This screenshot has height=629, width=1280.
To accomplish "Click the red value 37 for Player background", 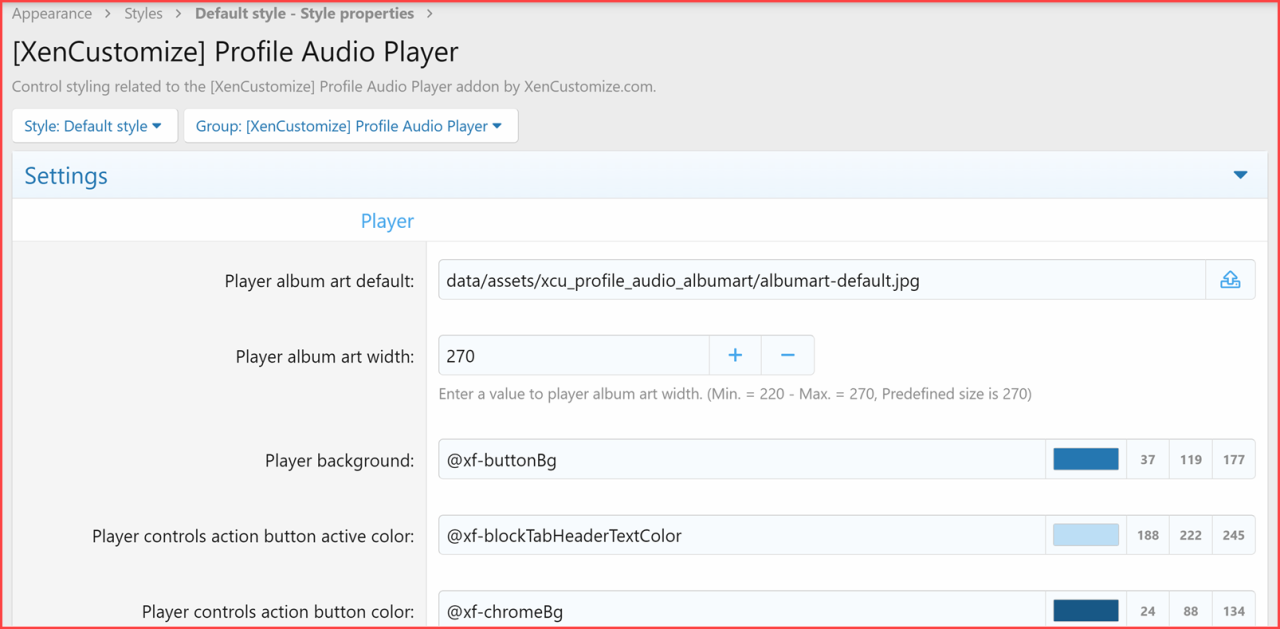I will point(1147,458).
